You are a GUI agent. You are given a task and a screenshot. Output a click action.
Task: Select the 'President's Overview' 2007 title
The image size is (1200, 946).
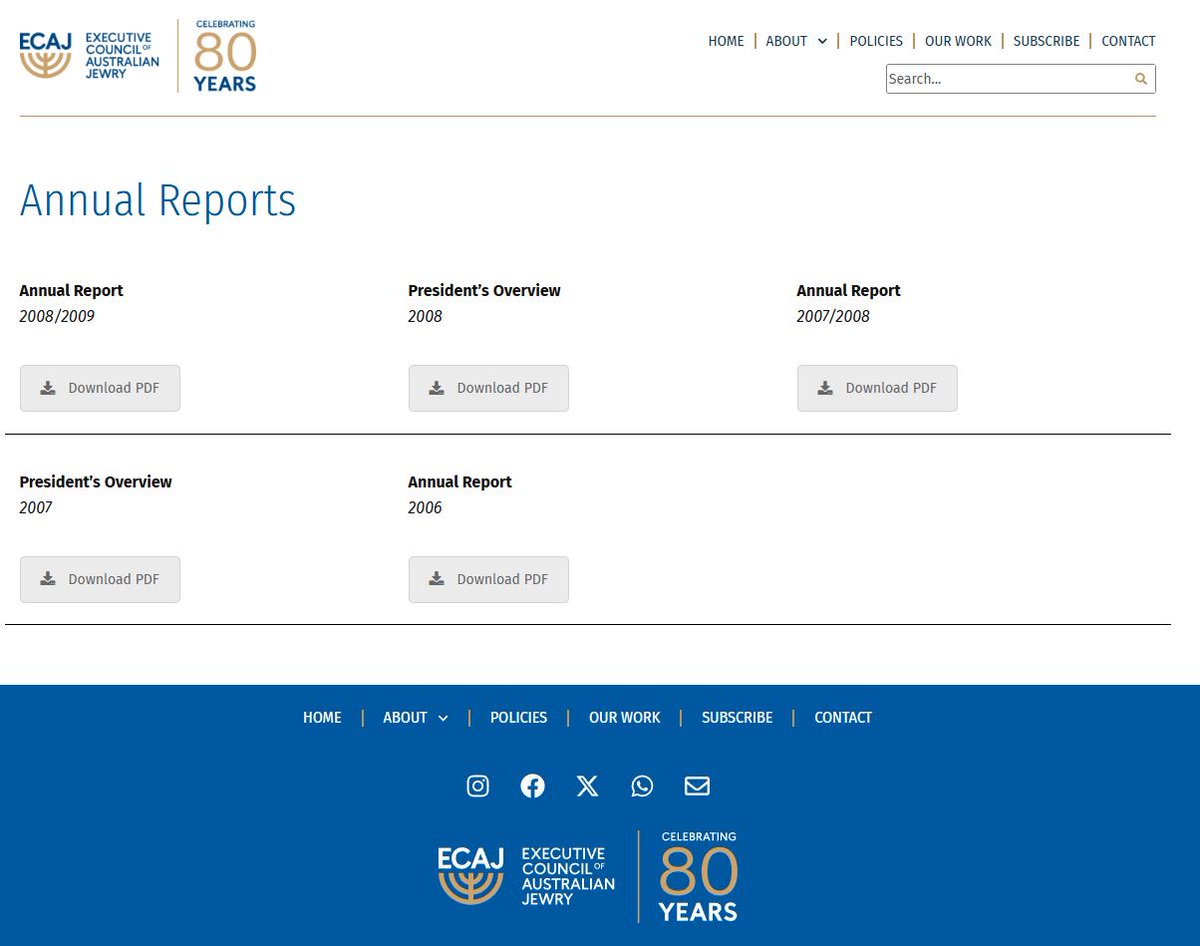(x=96, y=481)
